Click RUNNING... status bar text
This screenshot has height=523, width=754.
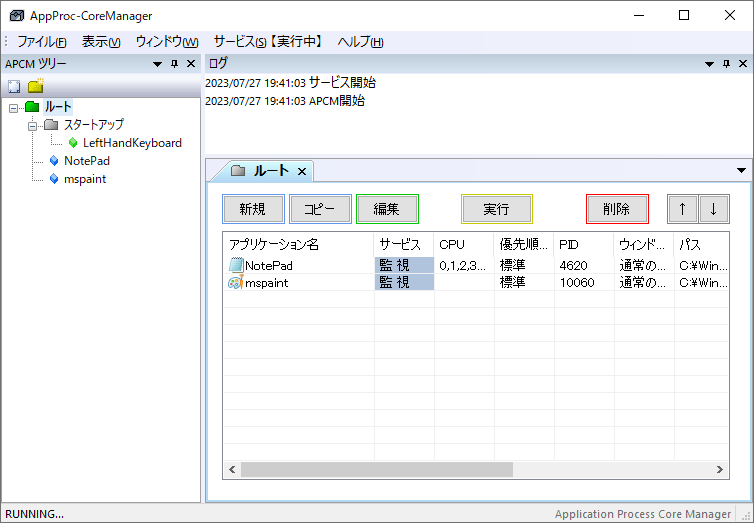coord(34,514)
